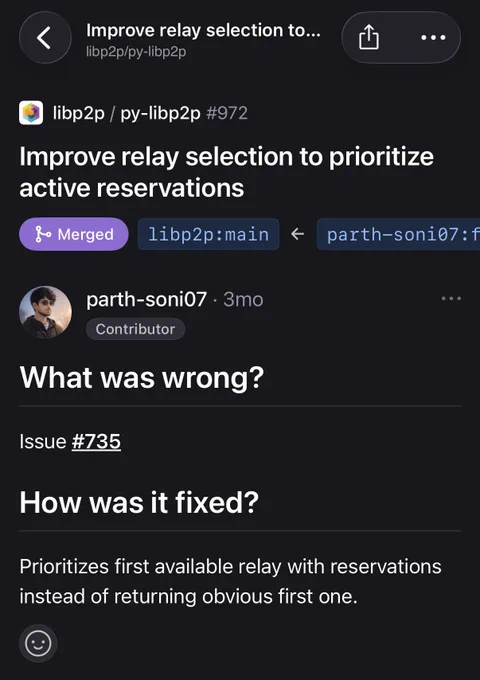Tap the arrow between branch labels
The image size is (480, 680).
click(x=297, y=234)
